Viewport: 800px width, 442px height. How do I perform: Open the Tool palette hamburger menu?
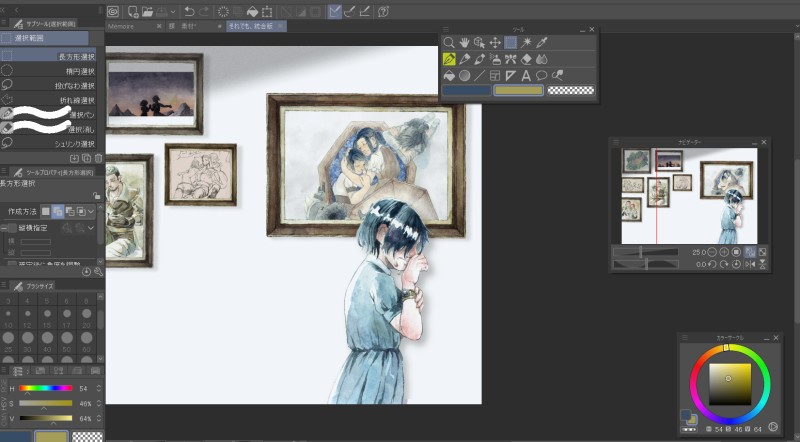445,30
